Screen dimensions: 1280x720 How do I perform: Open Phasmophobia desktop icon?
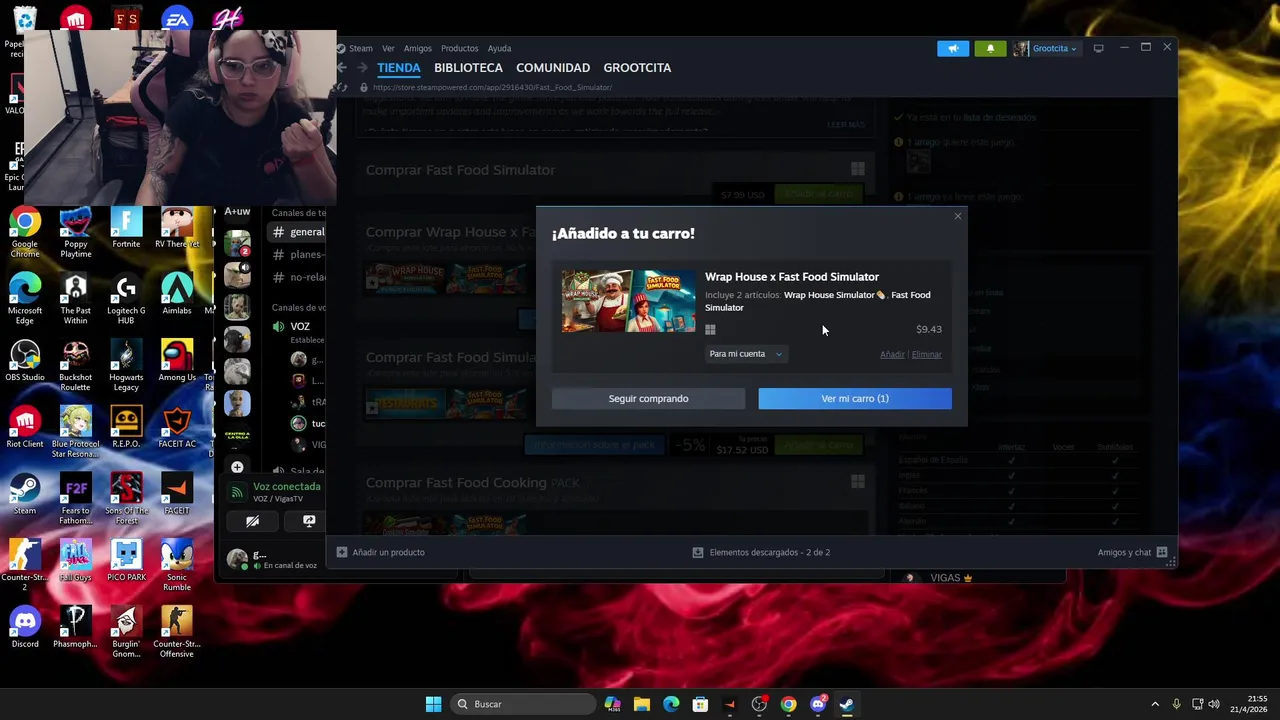[75, 628]
